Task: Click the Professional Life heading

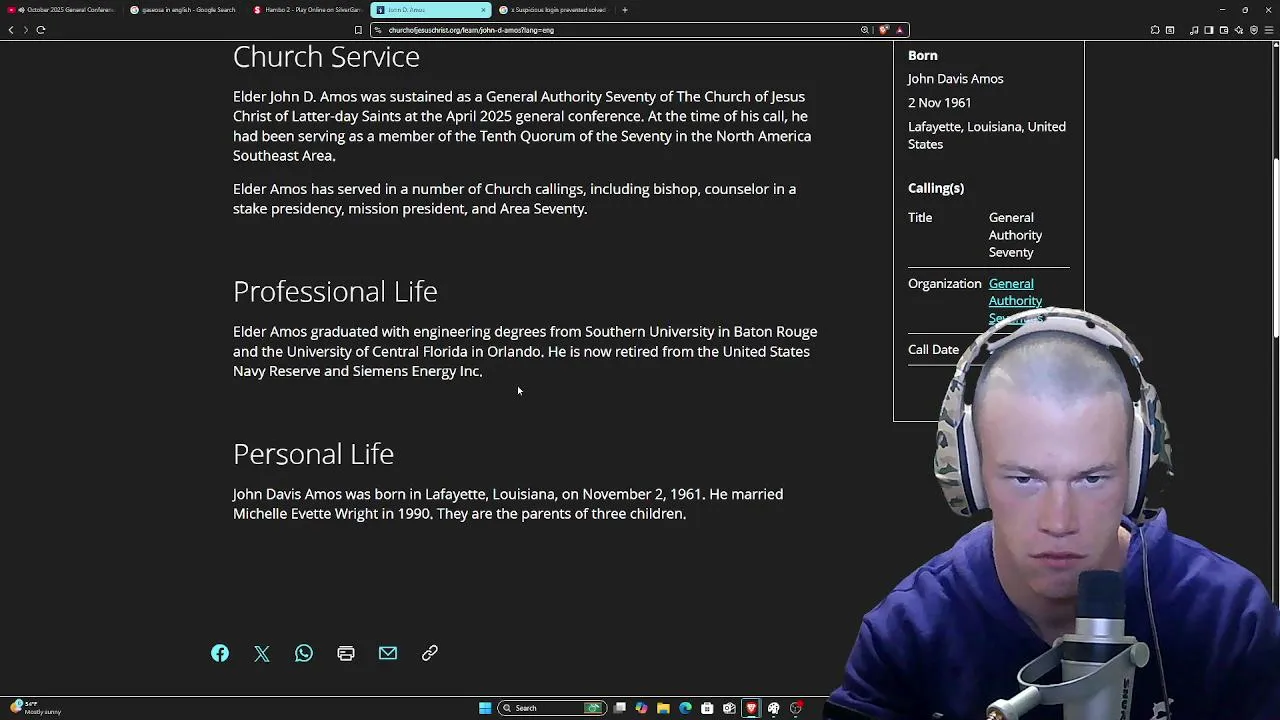Action: [x=335, y=291]
